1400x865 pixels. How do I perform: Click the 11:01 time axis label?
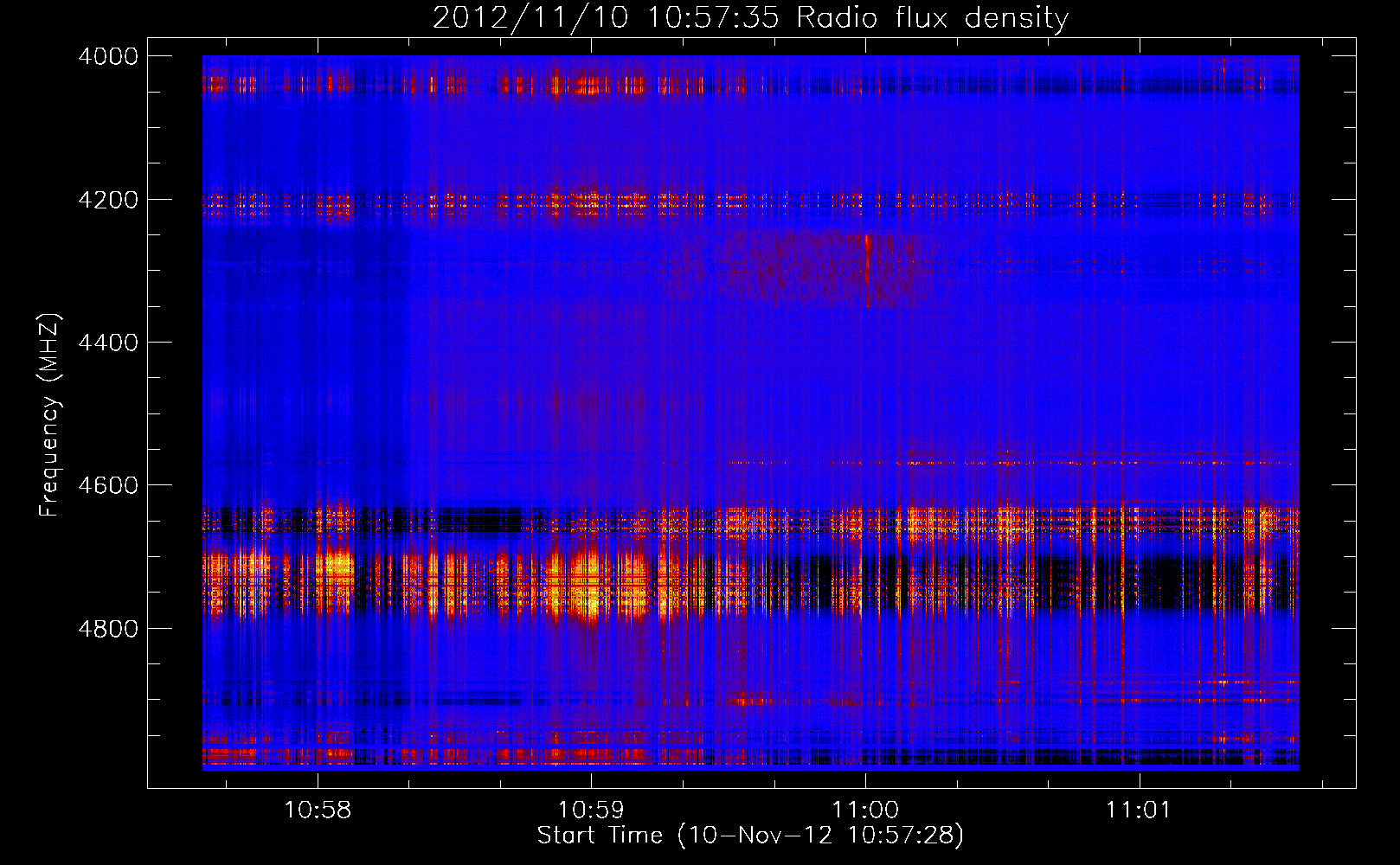[1139, 811]
